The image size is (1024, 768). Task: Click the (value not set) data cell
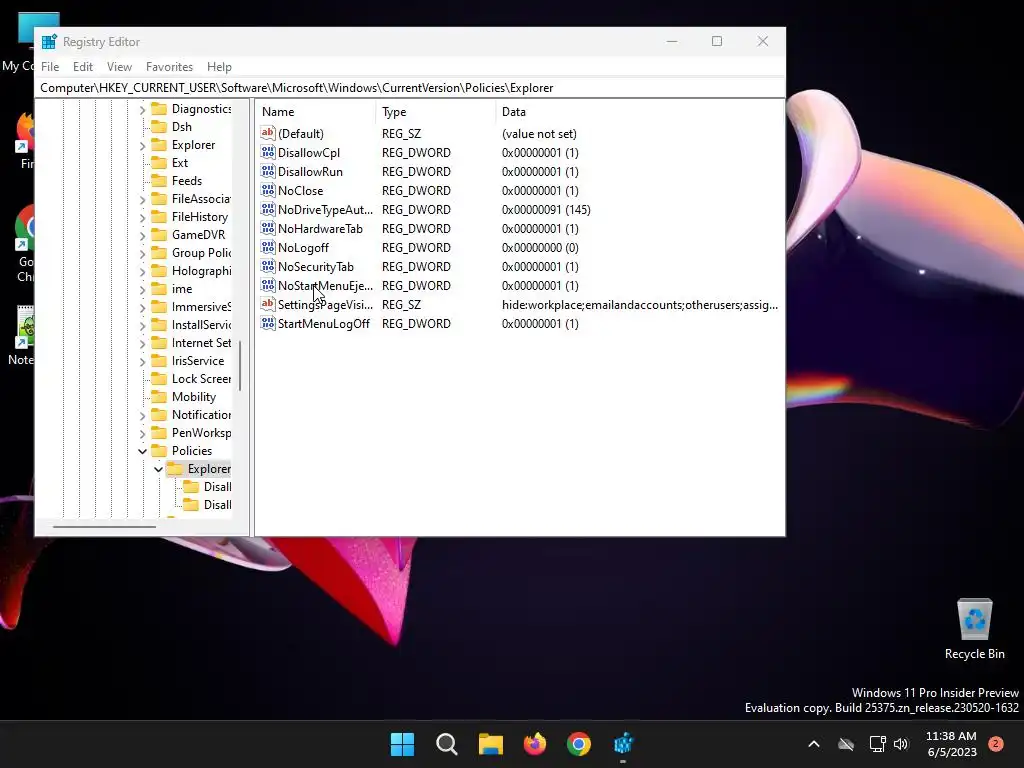tap(539, 133)
